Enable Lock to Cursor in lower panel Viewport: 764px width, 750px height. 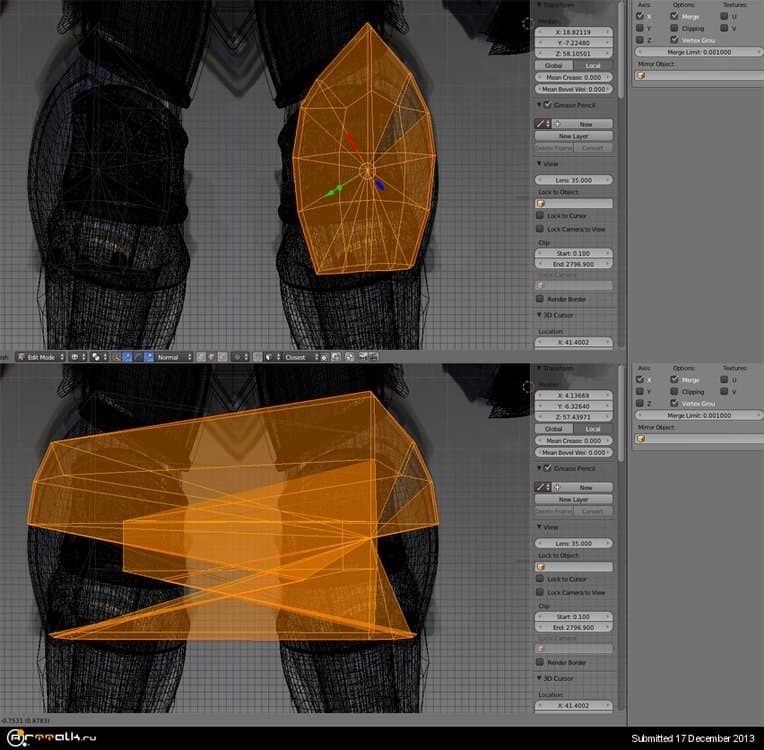(540, 578)
